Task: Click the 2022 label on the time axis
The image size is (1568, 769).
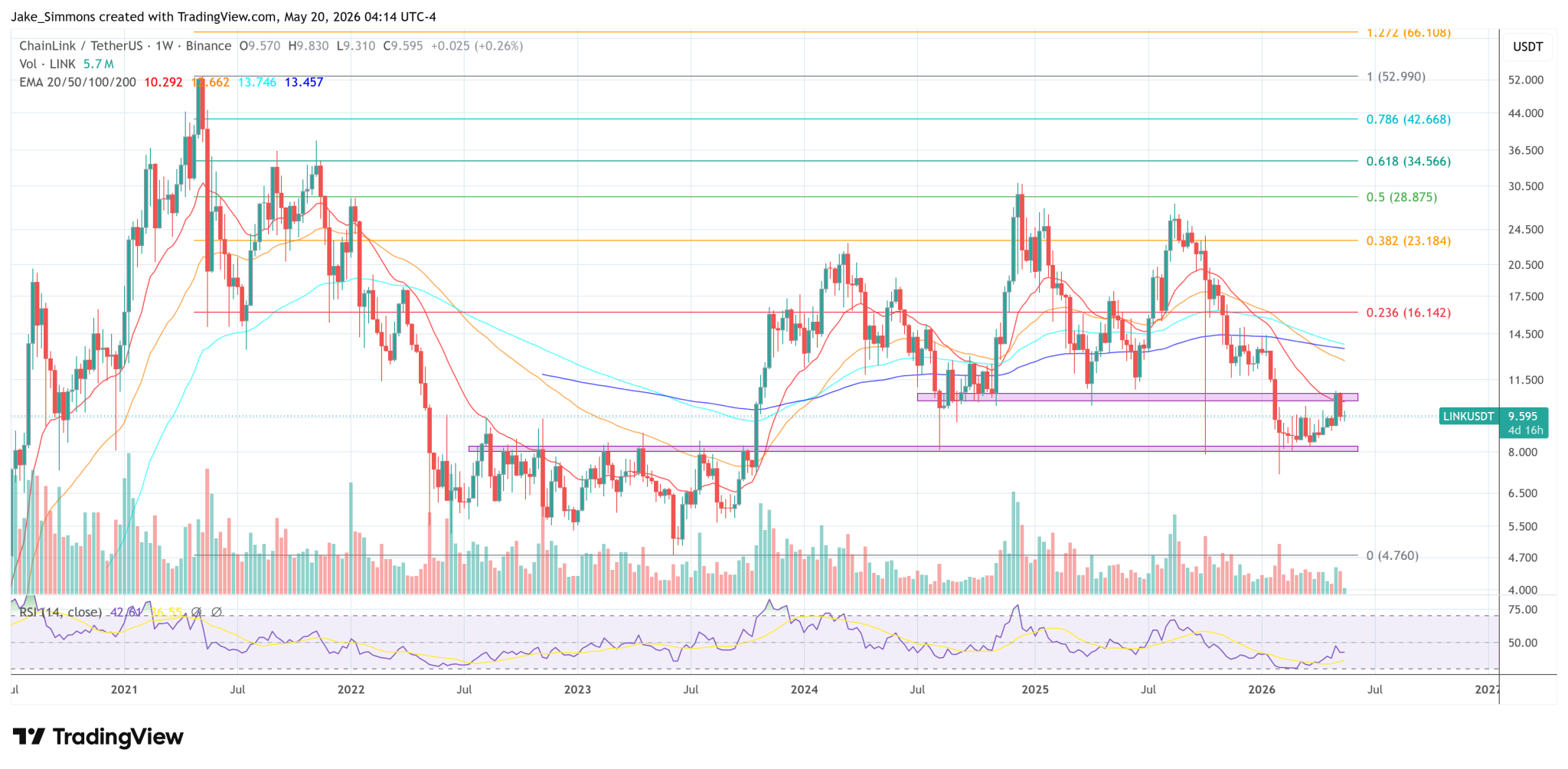Action: (351, 689)
